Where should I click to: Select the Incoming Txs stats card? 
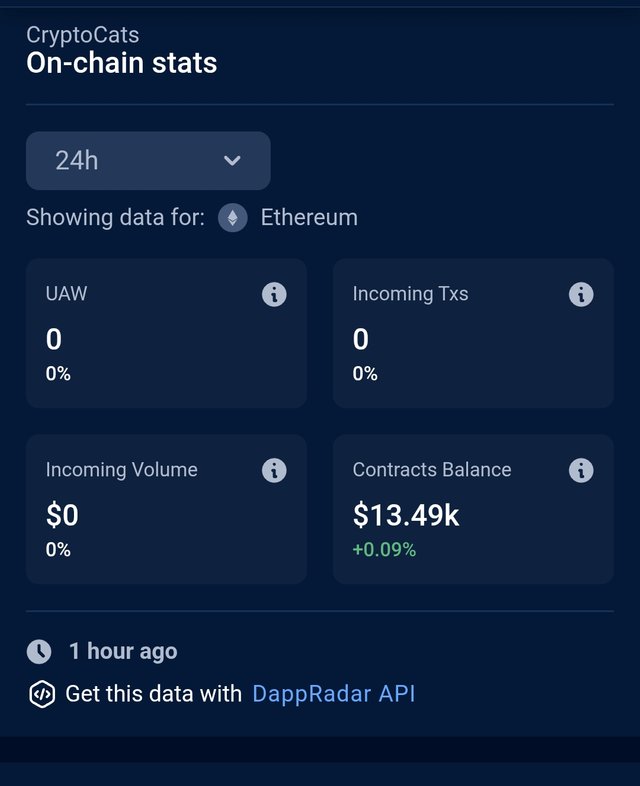point(473,333)
